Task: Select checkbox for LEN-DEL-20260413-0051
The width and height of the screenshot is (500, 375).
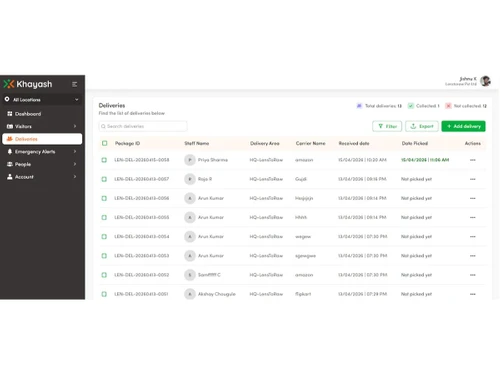Action: pyautogui.click(x=104, y=294)
